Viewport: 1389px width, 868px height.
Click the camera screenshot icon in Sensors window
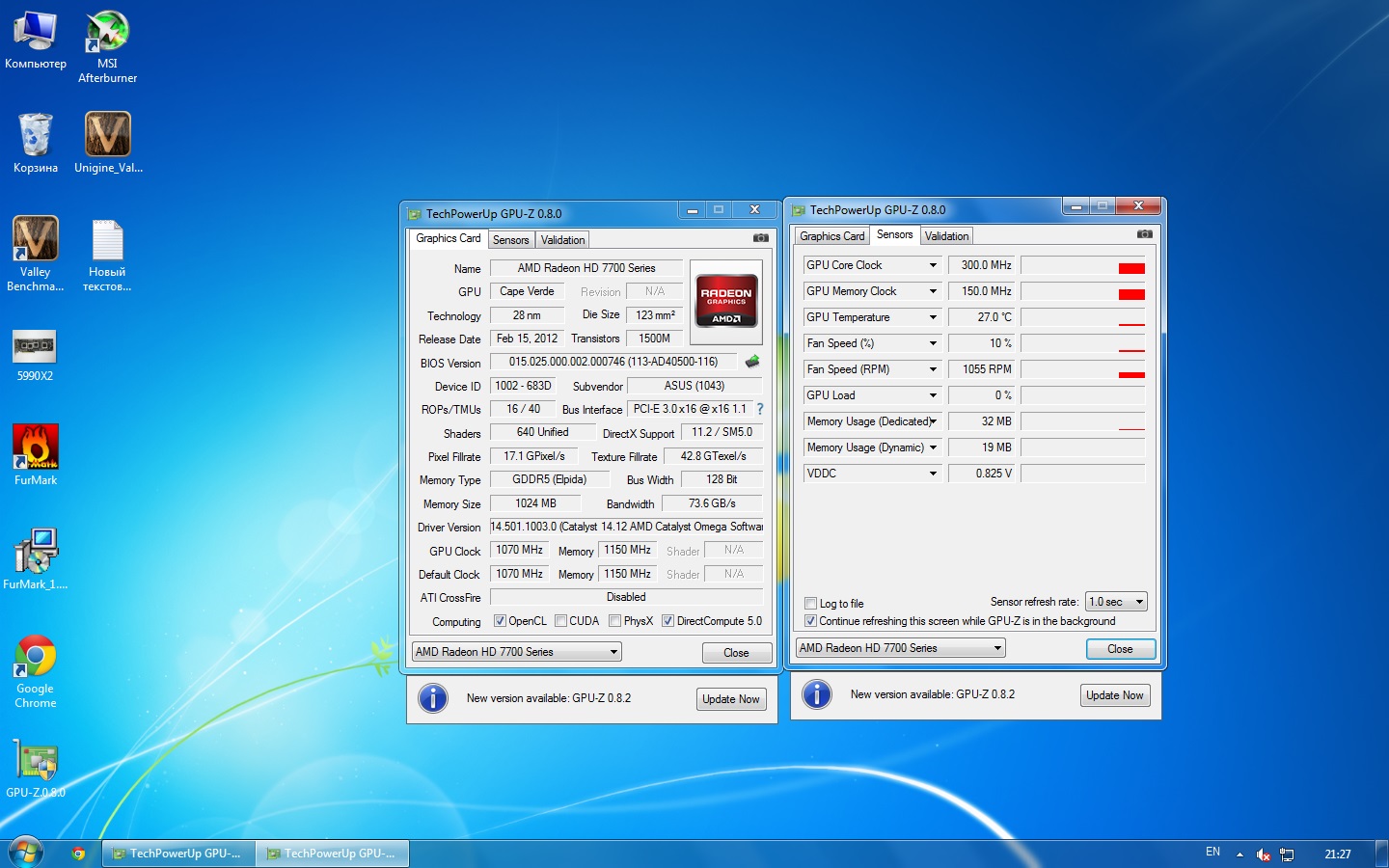tap(1144, 234)
